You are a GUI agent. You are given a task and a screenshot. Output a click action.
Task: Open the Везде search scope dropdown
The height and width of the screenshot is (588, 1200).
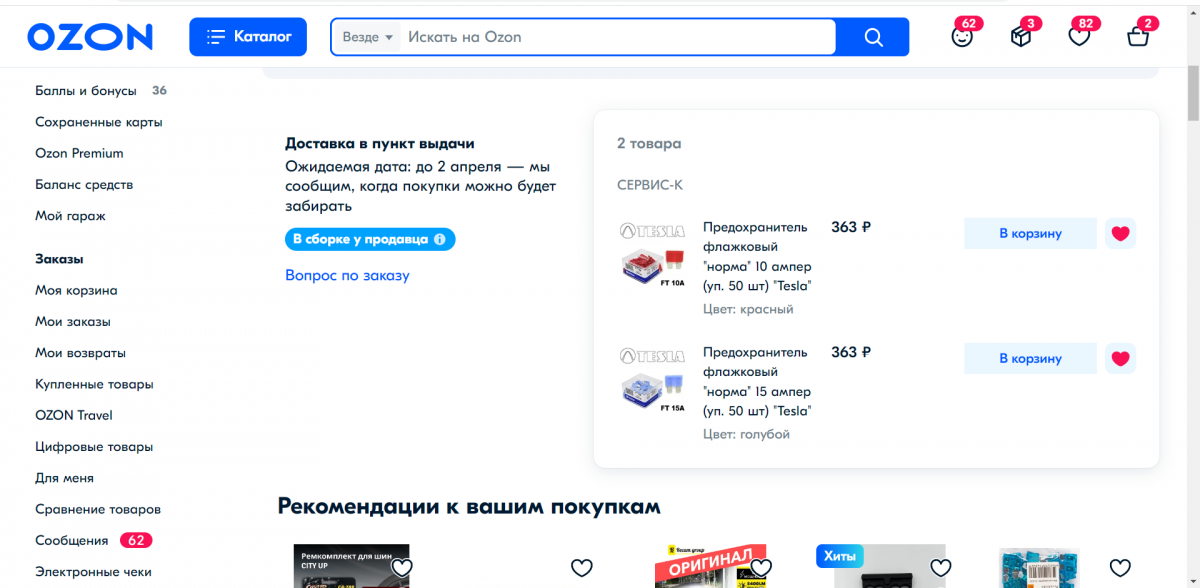pos(368,37)
